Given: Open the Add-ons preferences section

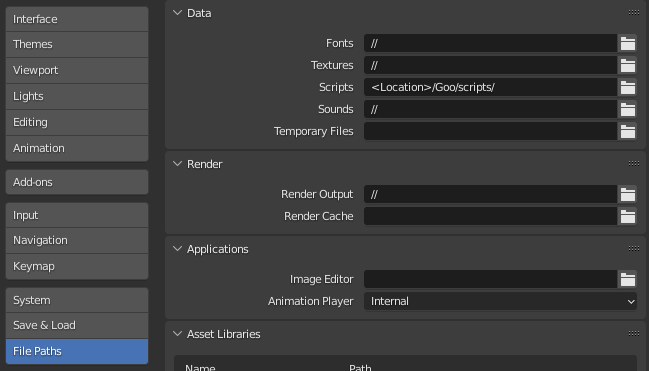Looking at the screenshot, I should click(x=77, y=182).
